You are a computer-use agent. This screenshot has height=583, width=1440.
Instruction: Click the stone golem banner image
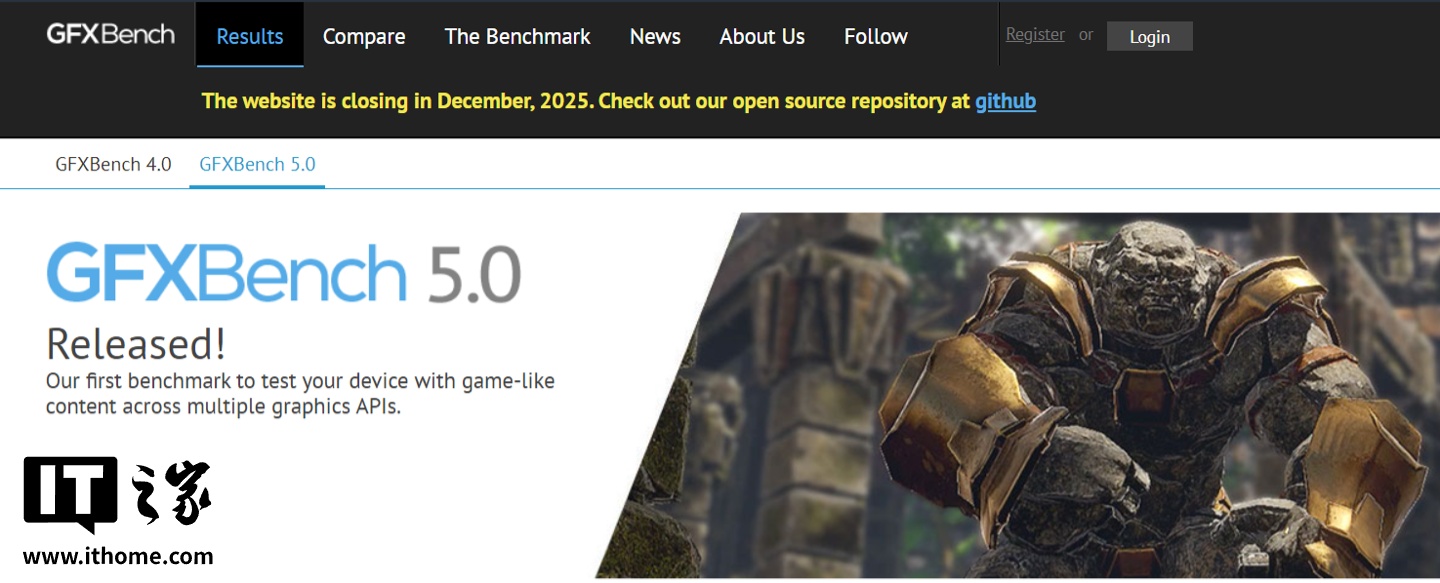click(1017, 395)
